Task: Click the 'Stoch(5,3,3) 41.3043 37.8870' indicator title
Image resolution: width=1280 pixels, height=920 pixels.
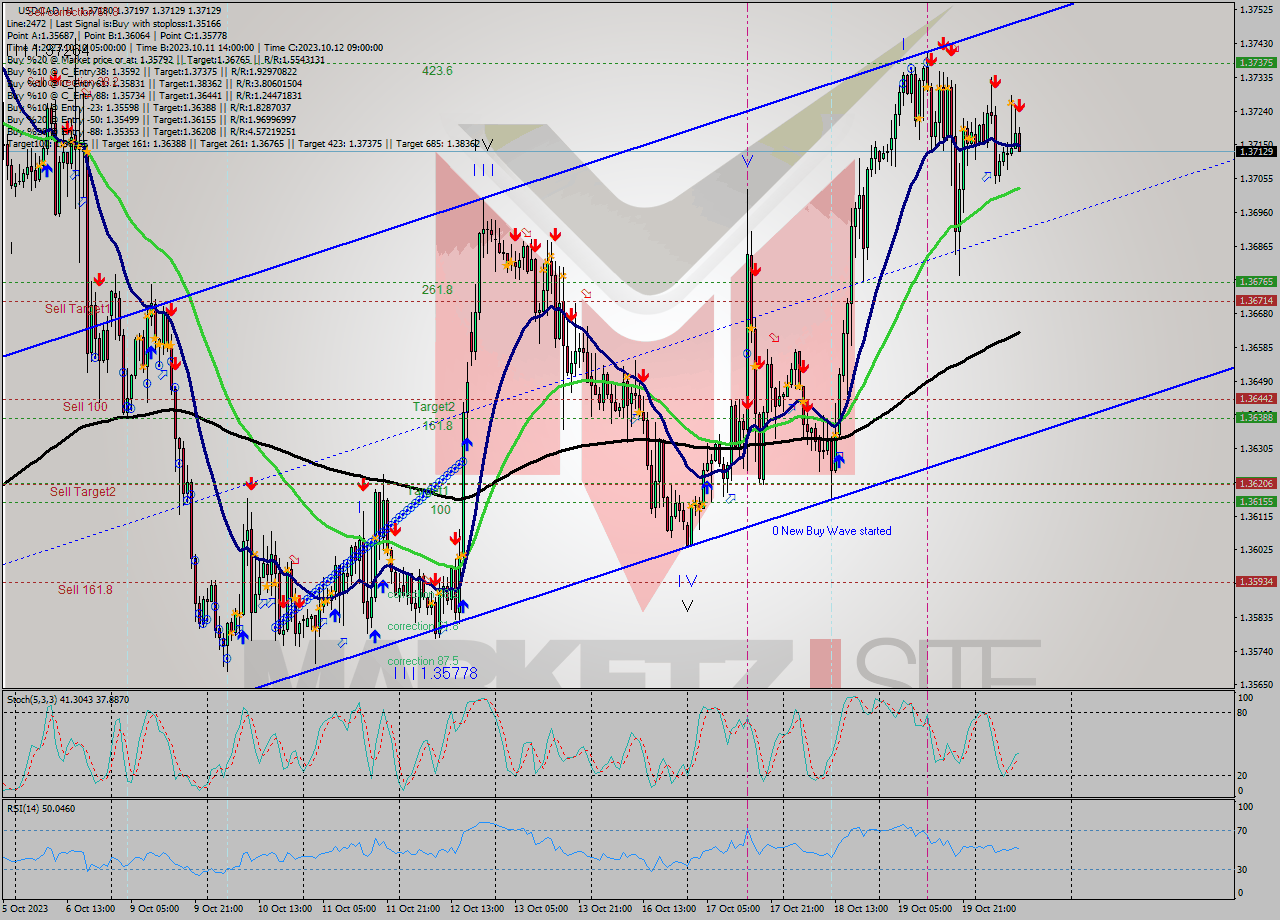Action: click(68, 699)
